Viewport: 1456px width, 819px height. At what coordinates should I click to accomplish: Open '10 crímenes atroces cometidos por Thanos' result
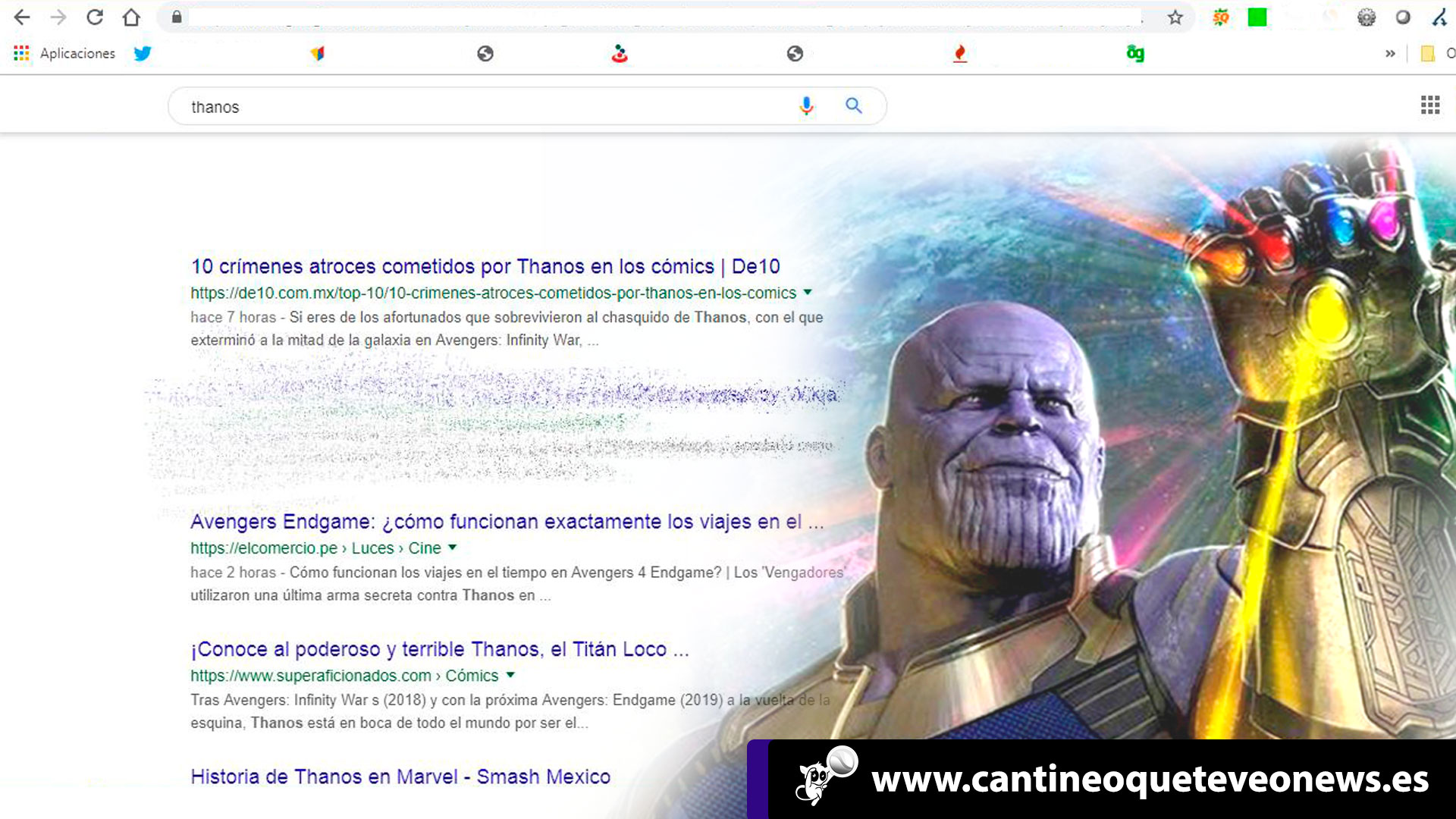tap(485, 266)
